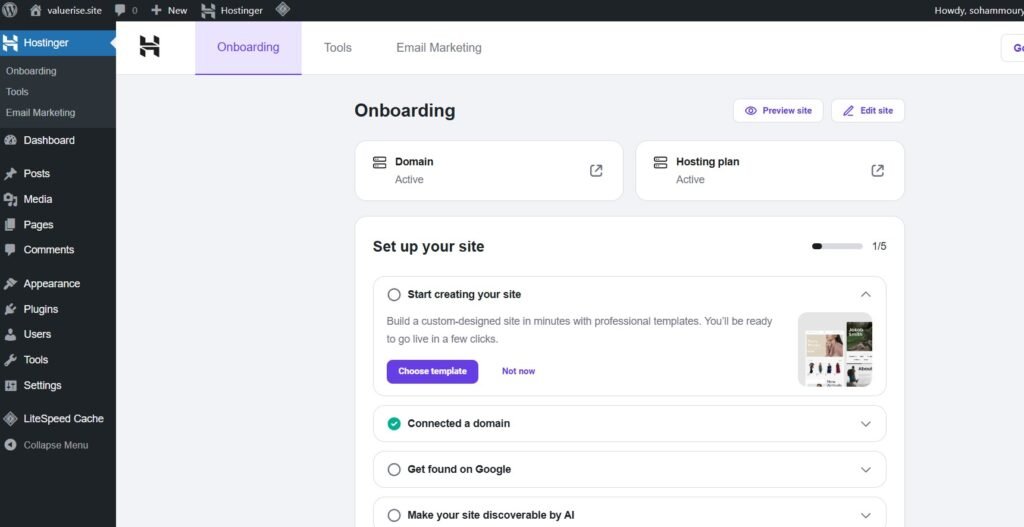
Task: Click the circle beside Get found on Google
Action: coord(394,470)
